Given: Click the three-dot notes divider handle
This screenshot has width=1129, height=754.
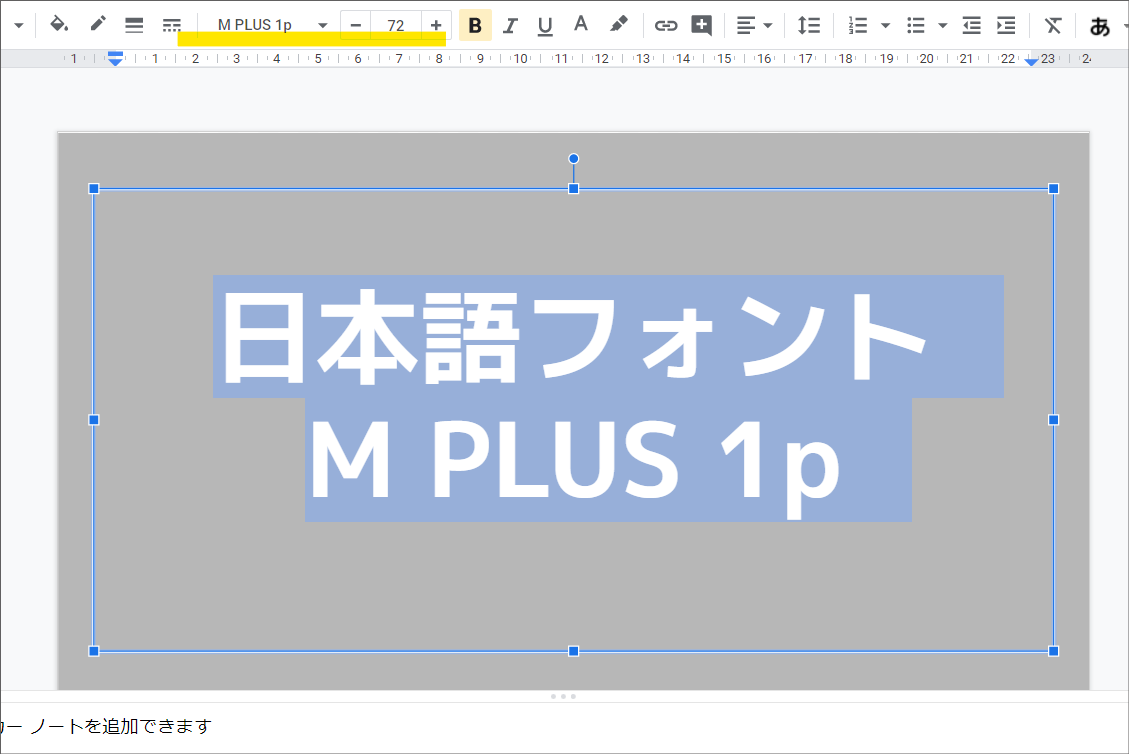Looking at the screenshot, I should 563,696.
